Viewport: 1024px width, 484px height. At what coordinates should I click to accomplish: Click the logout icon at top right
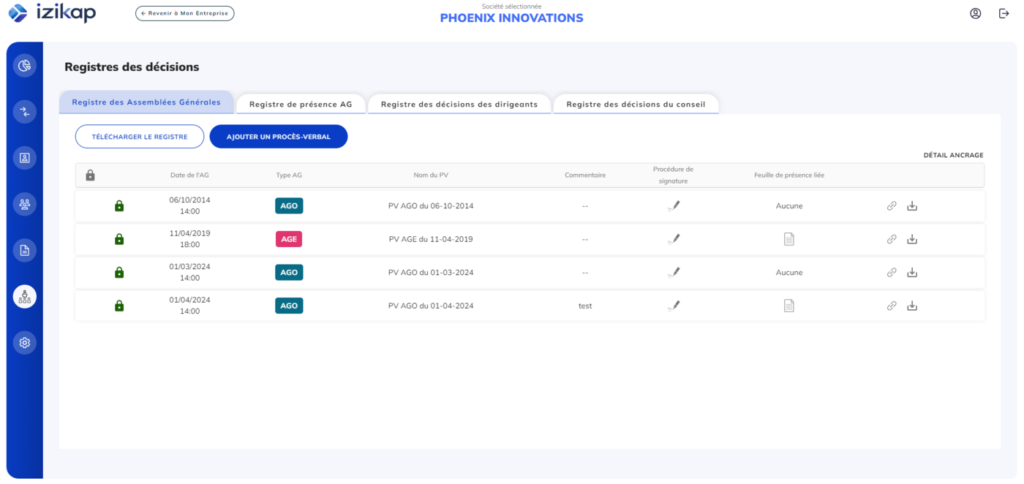tap(1003, 13)
